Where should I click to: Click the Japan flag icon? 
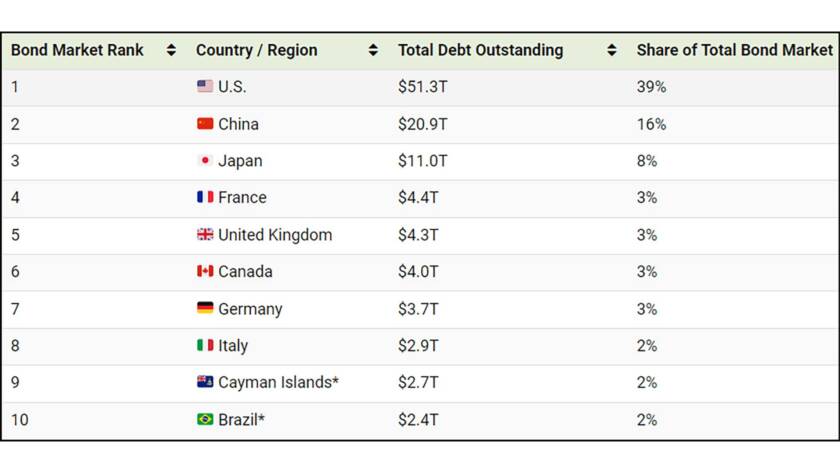(x=205, y=160)
